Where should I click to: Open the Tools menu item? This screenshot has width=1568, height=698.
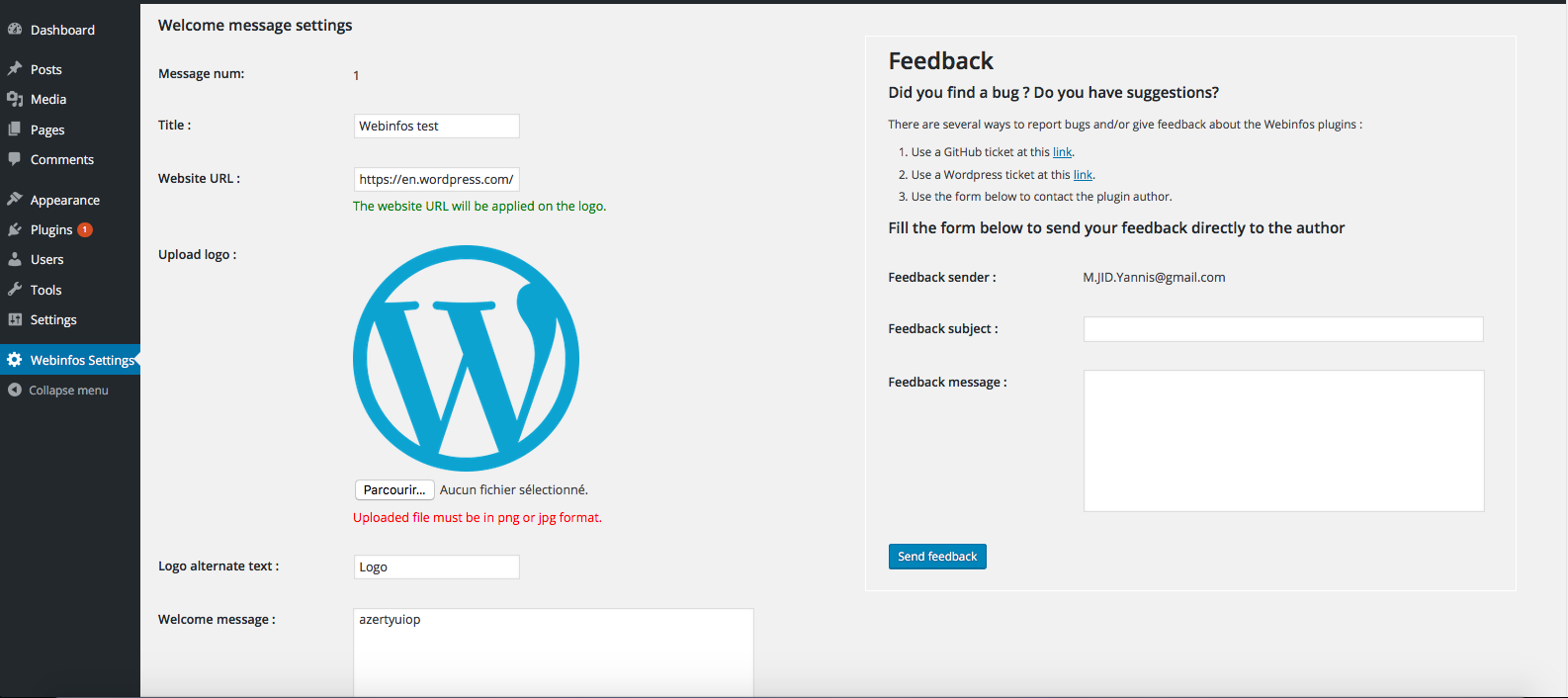point(70,290)
